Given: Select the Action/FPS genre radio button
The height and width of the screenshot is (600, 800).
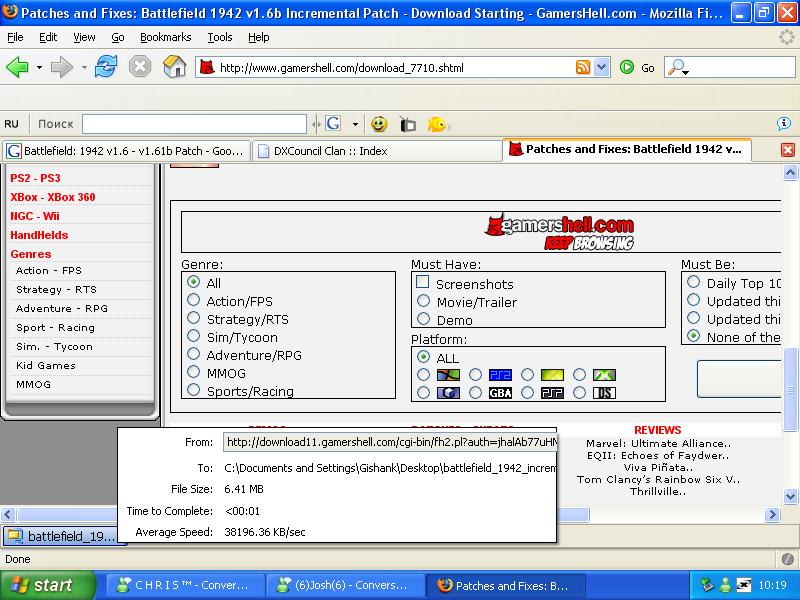Looking at the screenshot, I should point(193,300).
